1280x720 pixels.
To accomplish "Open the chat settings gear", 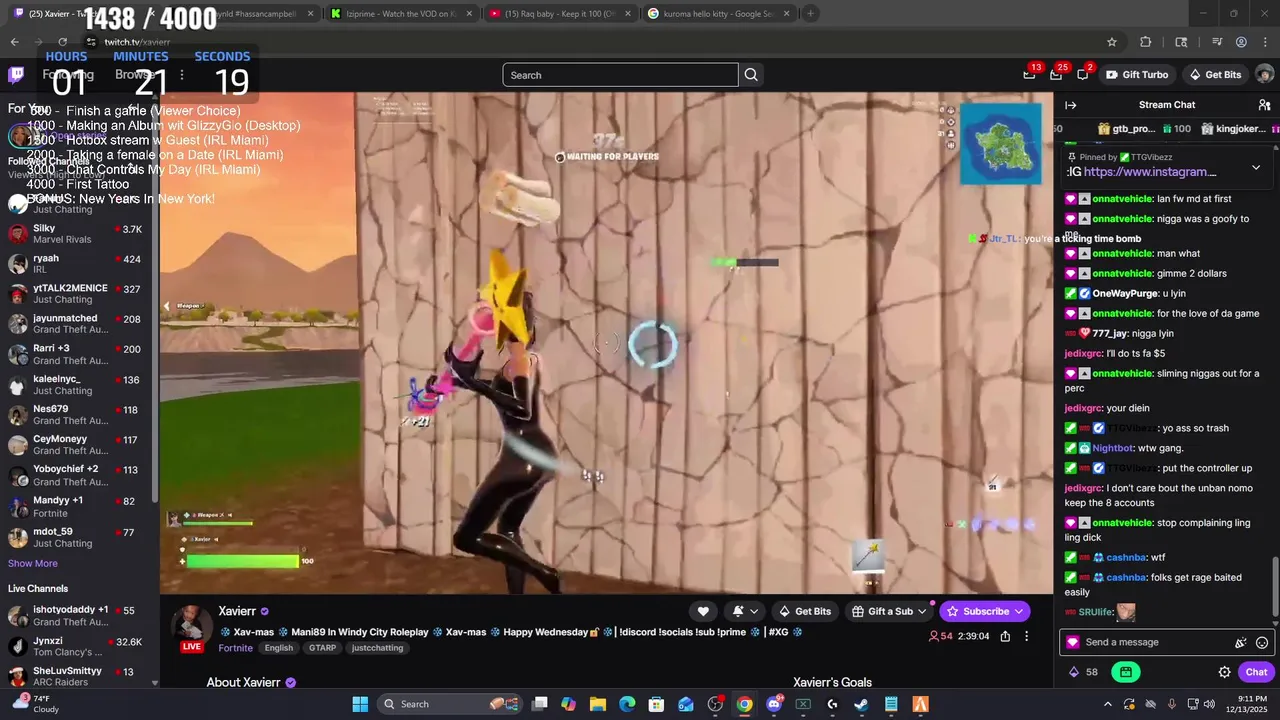I will click(x=1224, y=672).
